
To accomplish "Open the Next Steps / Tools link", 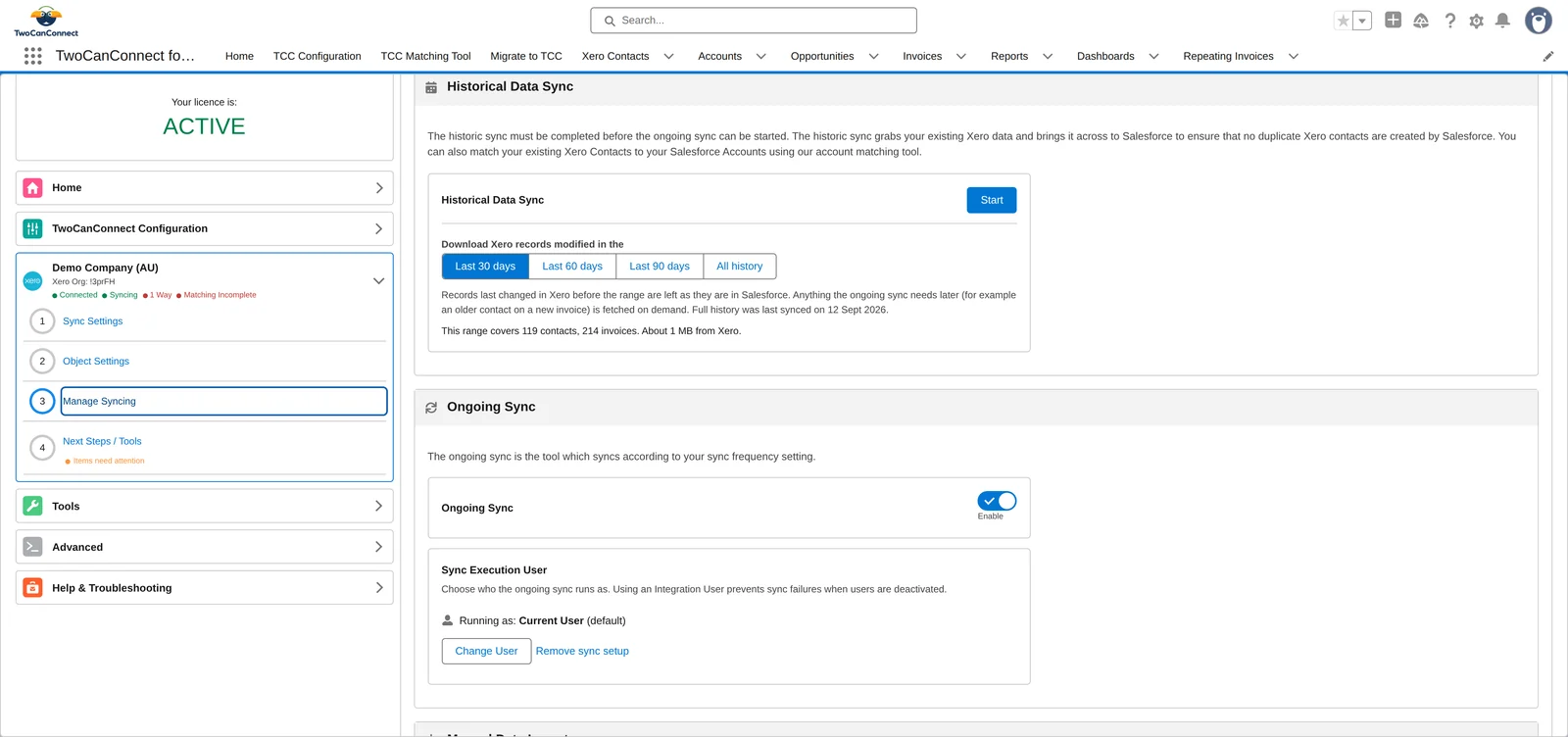I will click(x=102, y=441).
